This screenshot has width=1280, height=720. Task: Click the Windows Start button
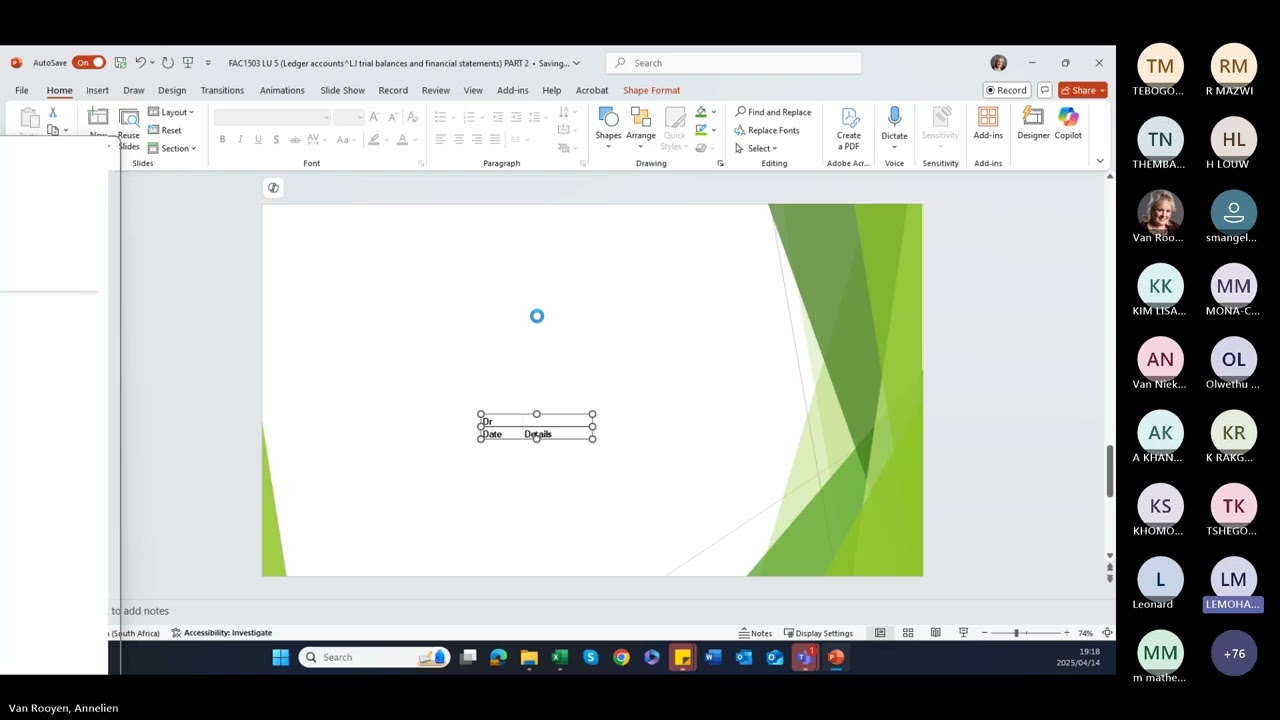[281, 657]
